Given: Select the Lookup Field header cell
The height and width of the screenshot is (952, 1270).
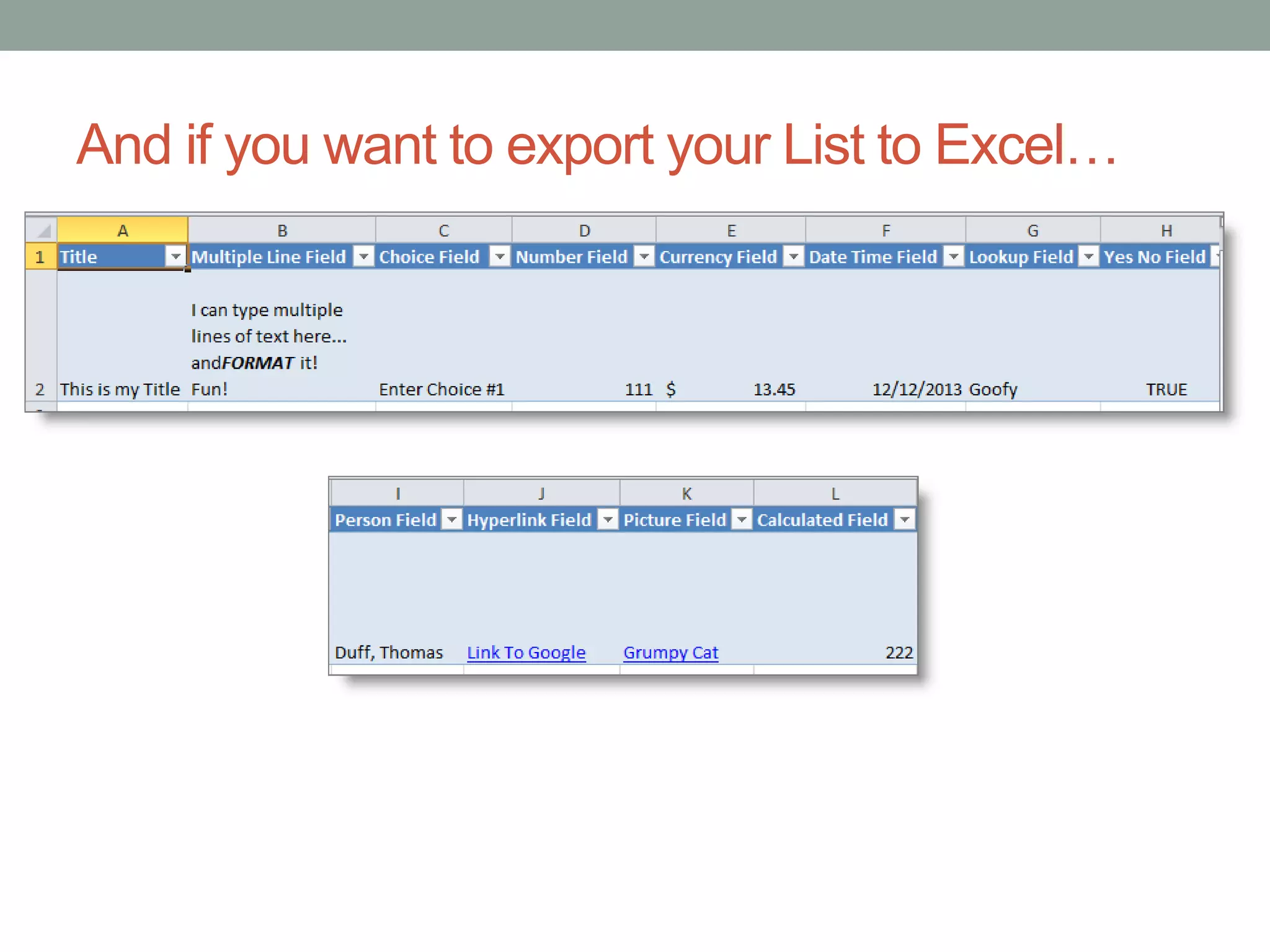Looking at the screenshot, I should coord(1033,257).
